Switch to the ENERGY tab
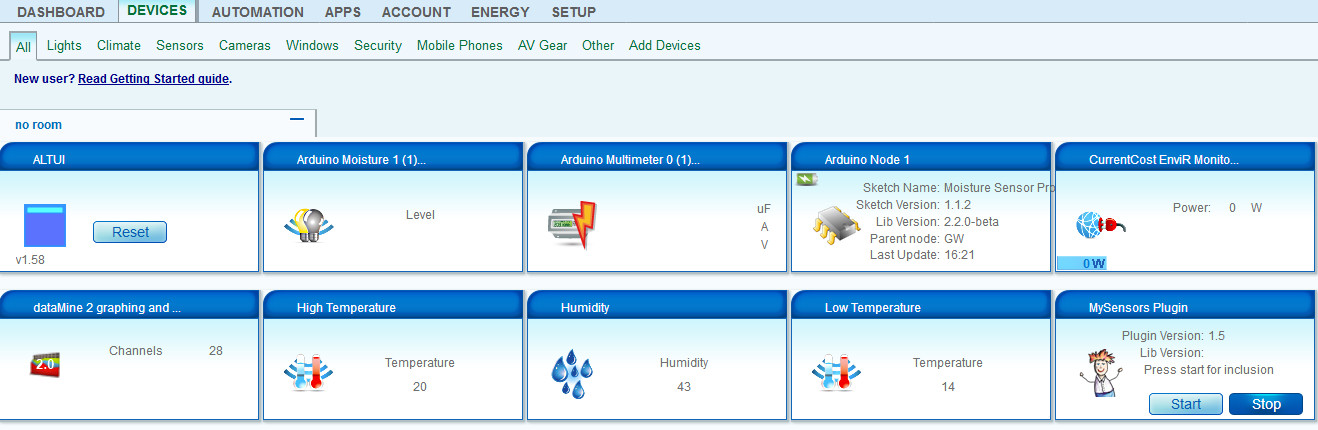This screenshot has width=1318, height=430. (501, 12)
